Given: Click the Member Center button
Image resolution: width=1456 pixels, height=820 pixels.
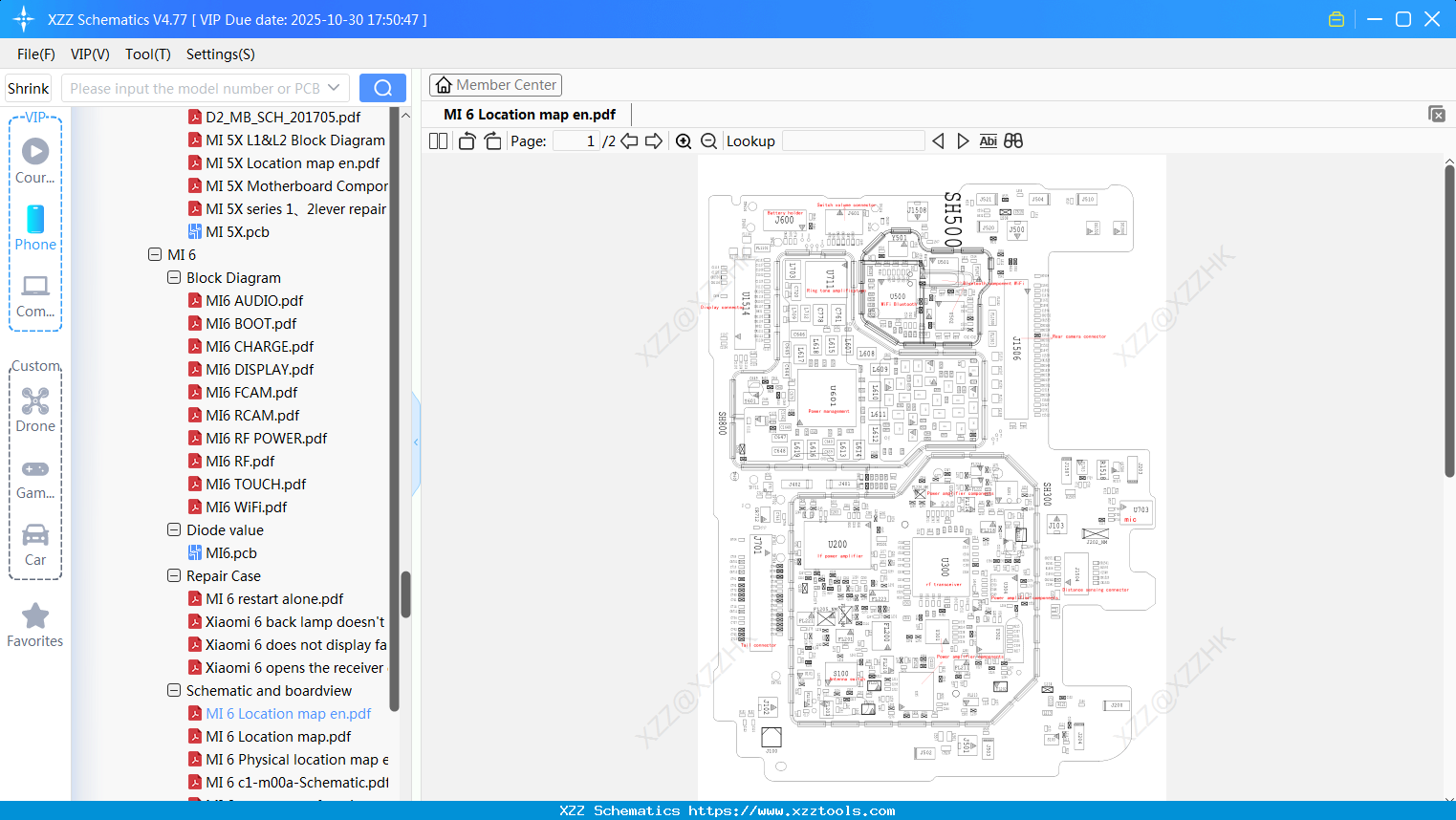Looking at the screenshot, I should [x=495, y=84].
